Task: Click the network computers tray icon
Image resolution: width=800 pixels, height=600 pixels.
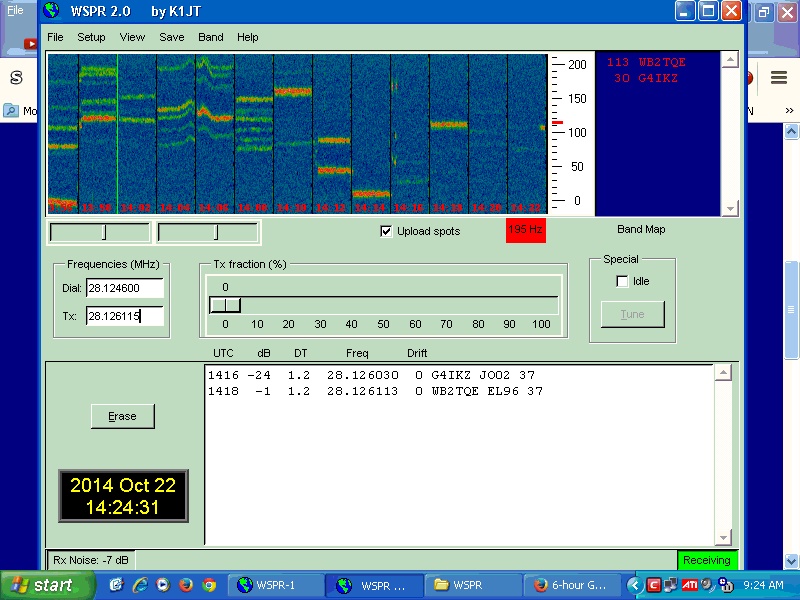Action: tap(671, 585)
